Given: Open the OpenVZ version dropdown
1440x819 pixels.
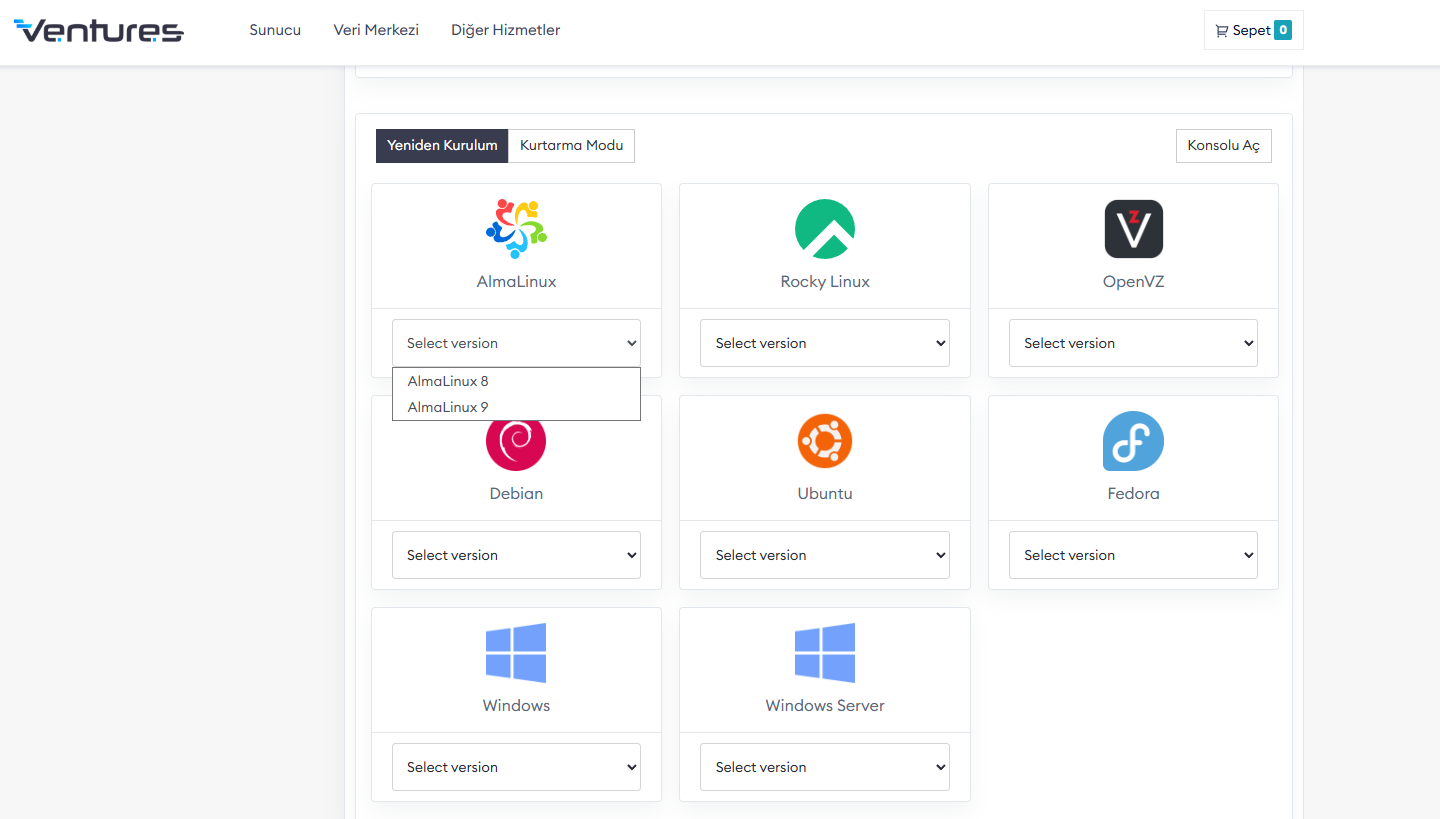Looking at the screenshot, I should [x=1133, y=343].
